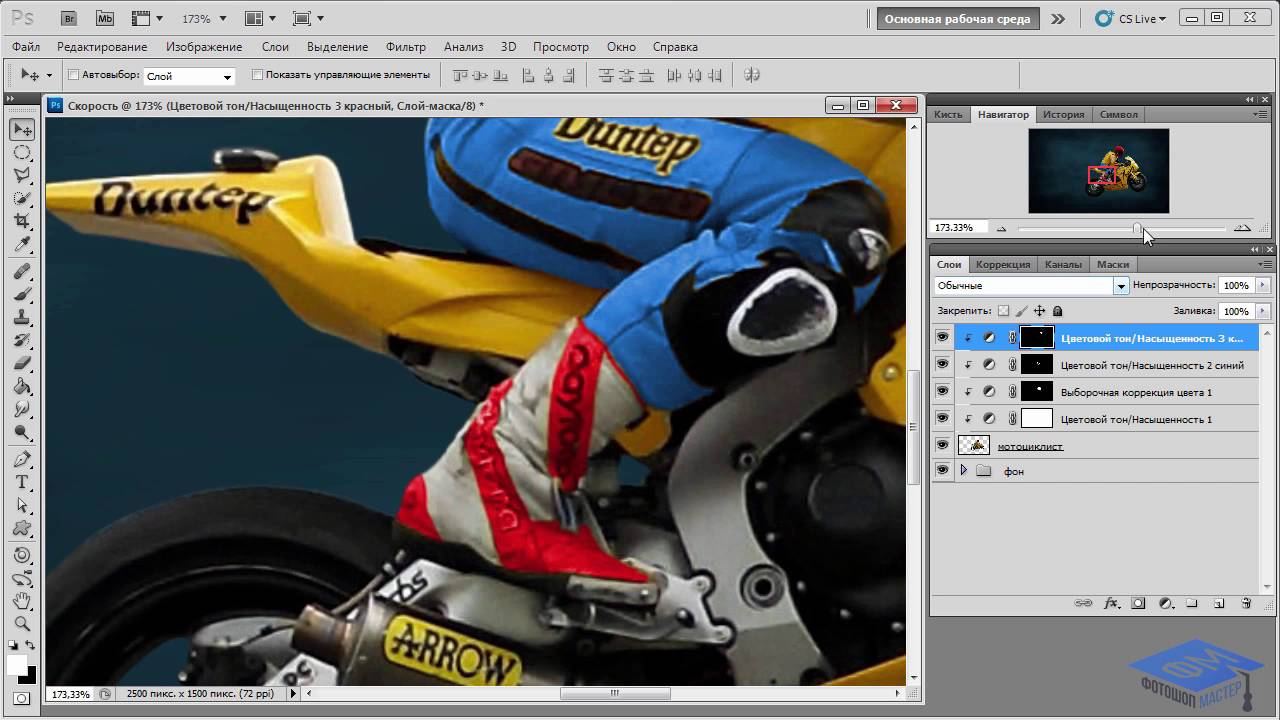This screenshot has width=1280, height=720.
Task: Select the Paint Bucket tool
Action: pos(22,387)
